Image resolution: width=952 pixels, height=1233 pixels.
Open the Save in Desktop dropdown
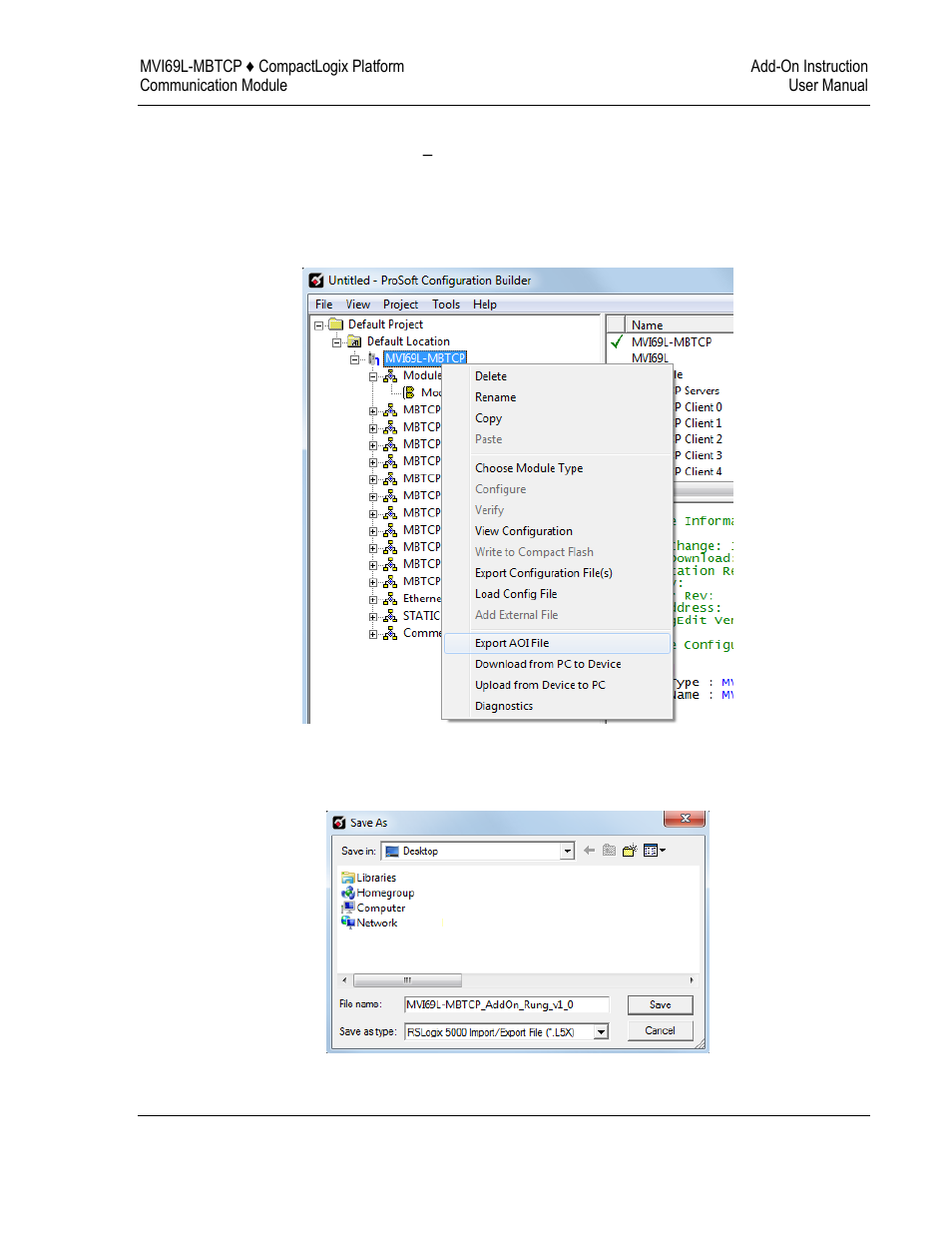568,852
